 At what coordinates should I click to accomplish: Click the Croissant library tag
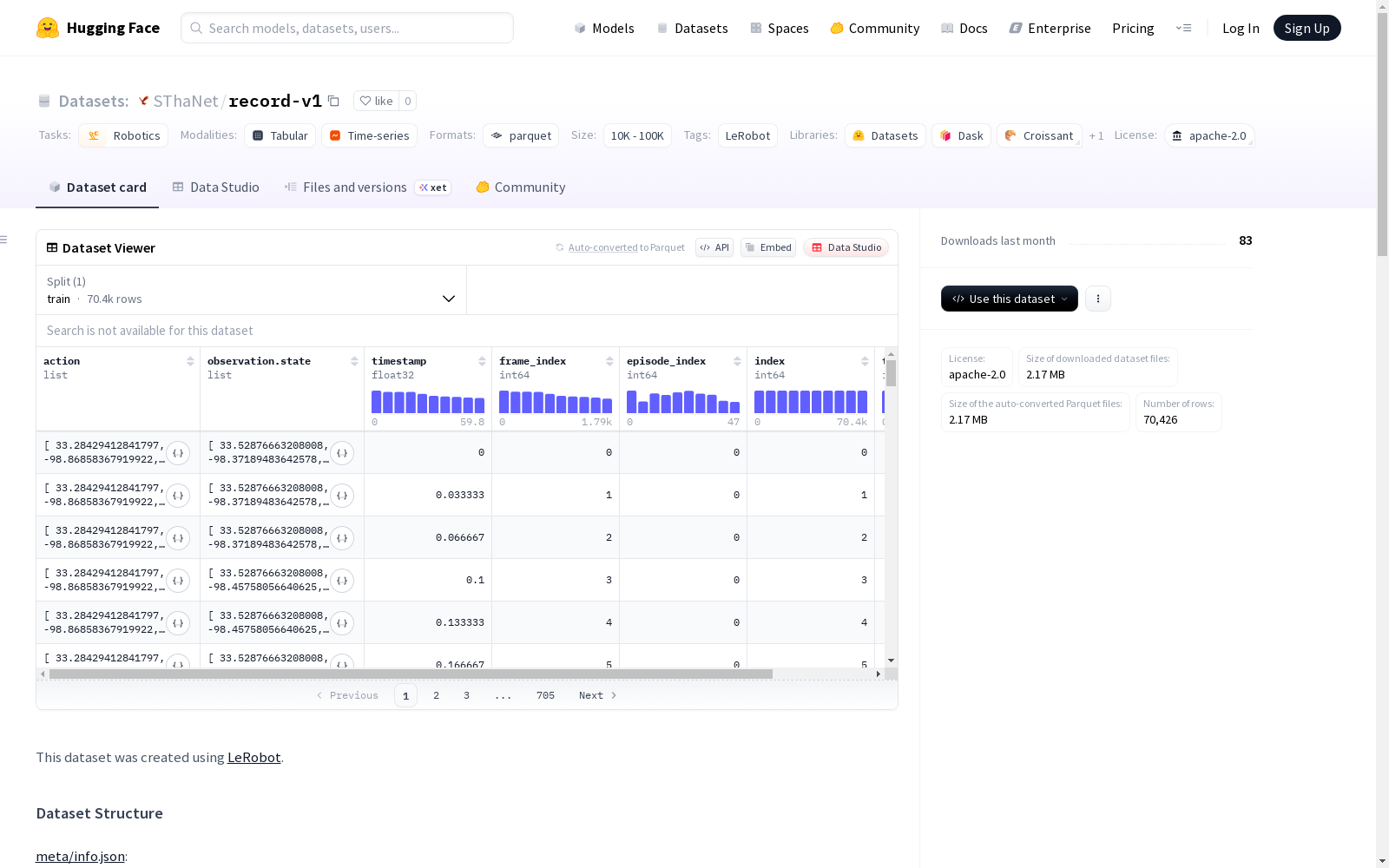(1039, 135)
